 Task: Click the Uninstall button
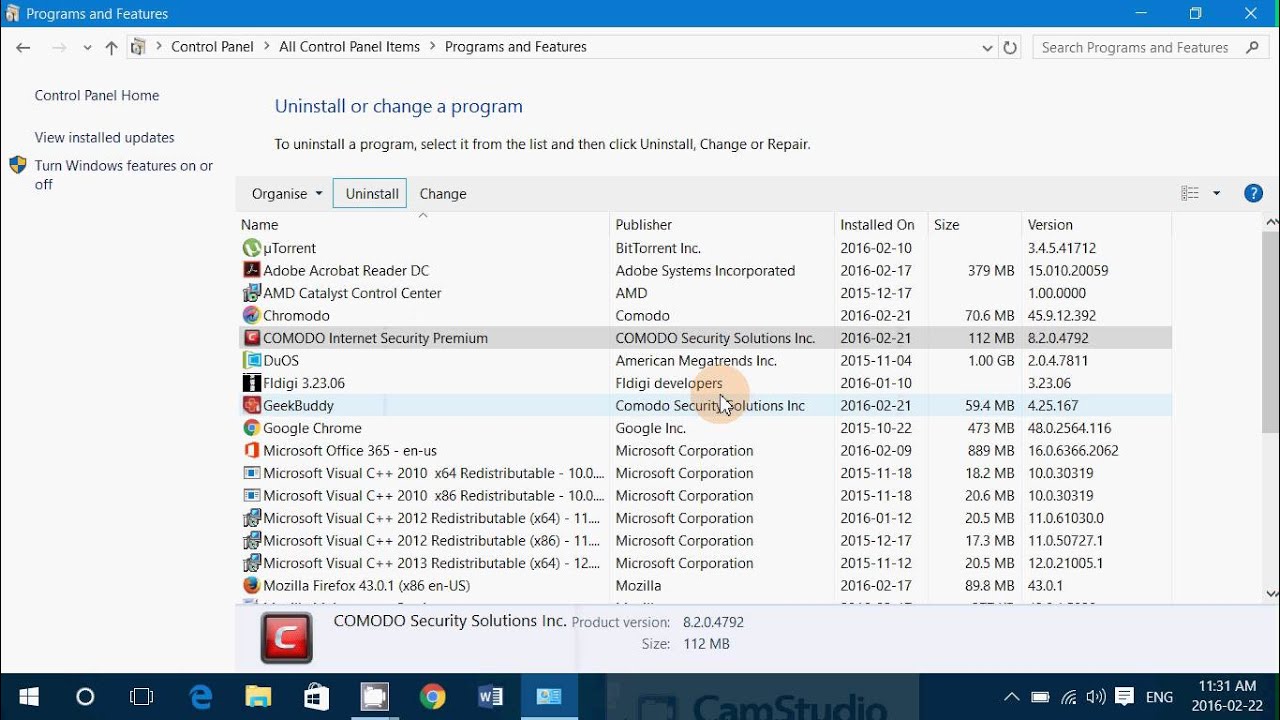point(372,194)
